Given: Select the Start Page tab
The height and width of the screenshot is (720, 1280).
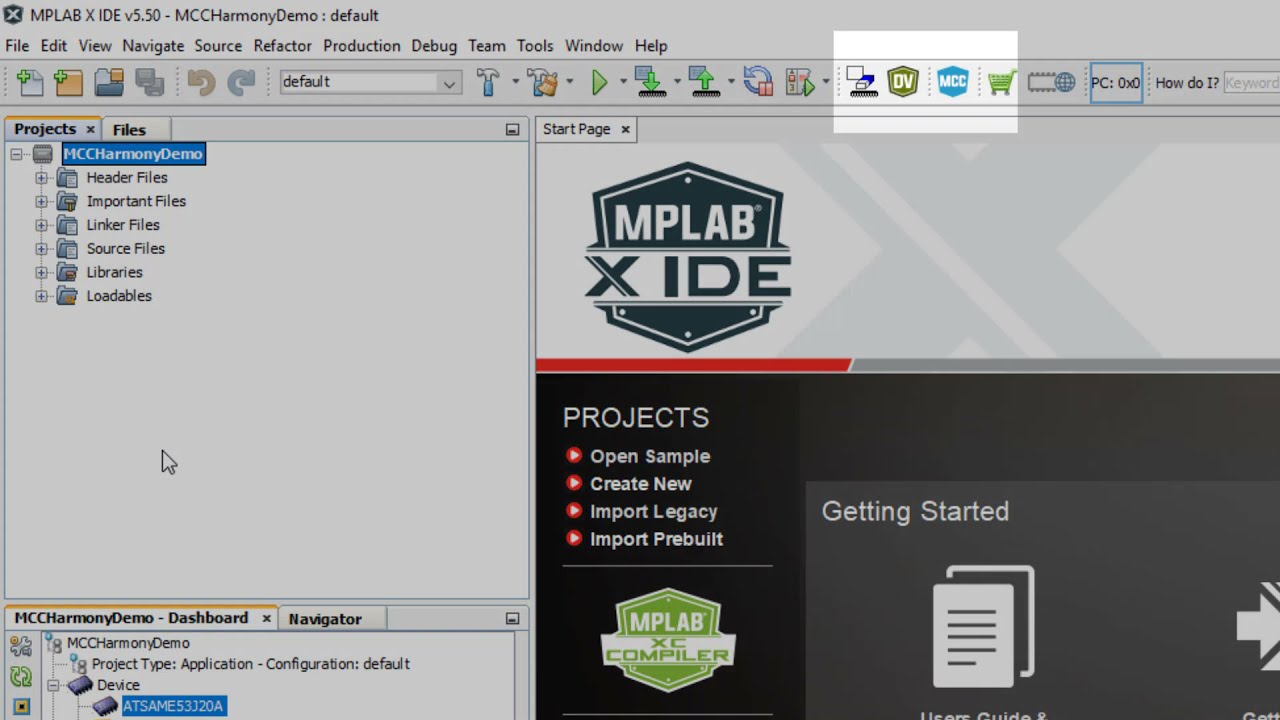Looking at the screenshot, I should (576, 129).
